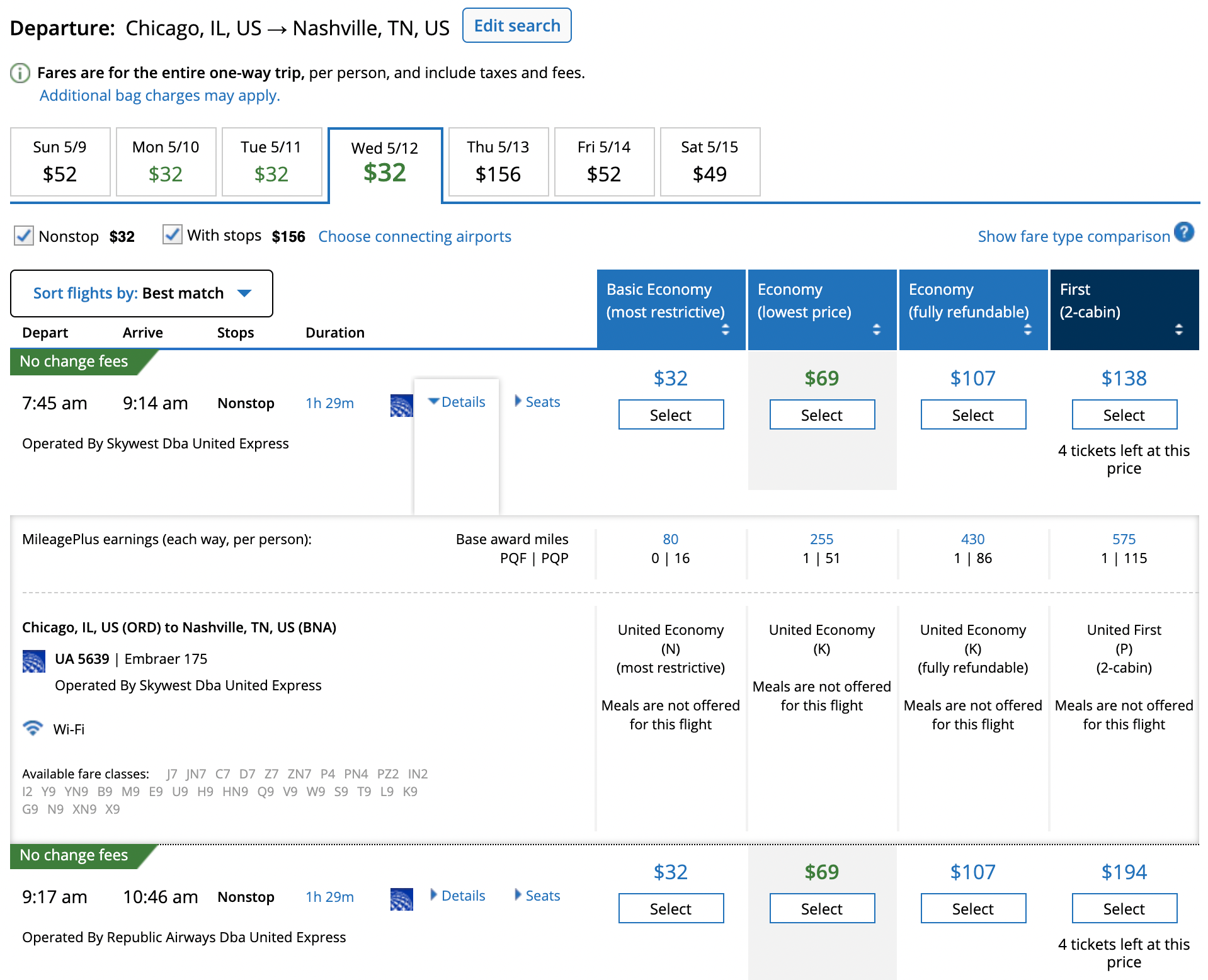Viewport: 1208px width, 980px height.
Task: Click United logo on 9:17 am flight row
Action: (x=401, y=899)
